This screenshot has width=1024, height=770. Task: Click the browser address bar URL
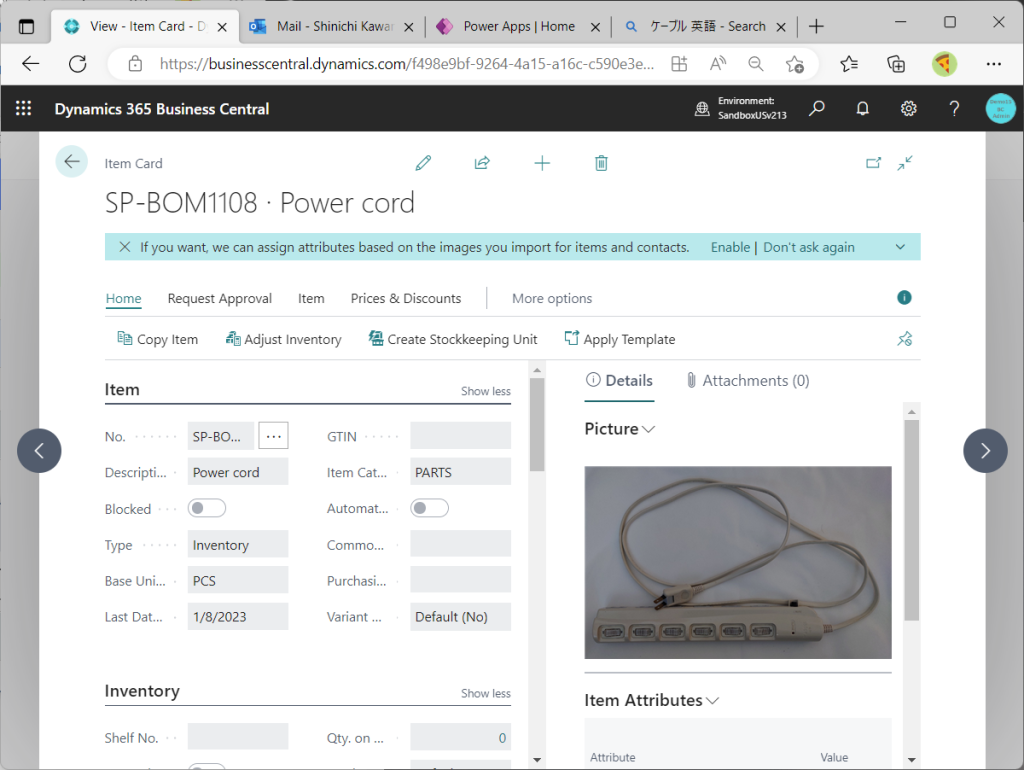(406, 64)
